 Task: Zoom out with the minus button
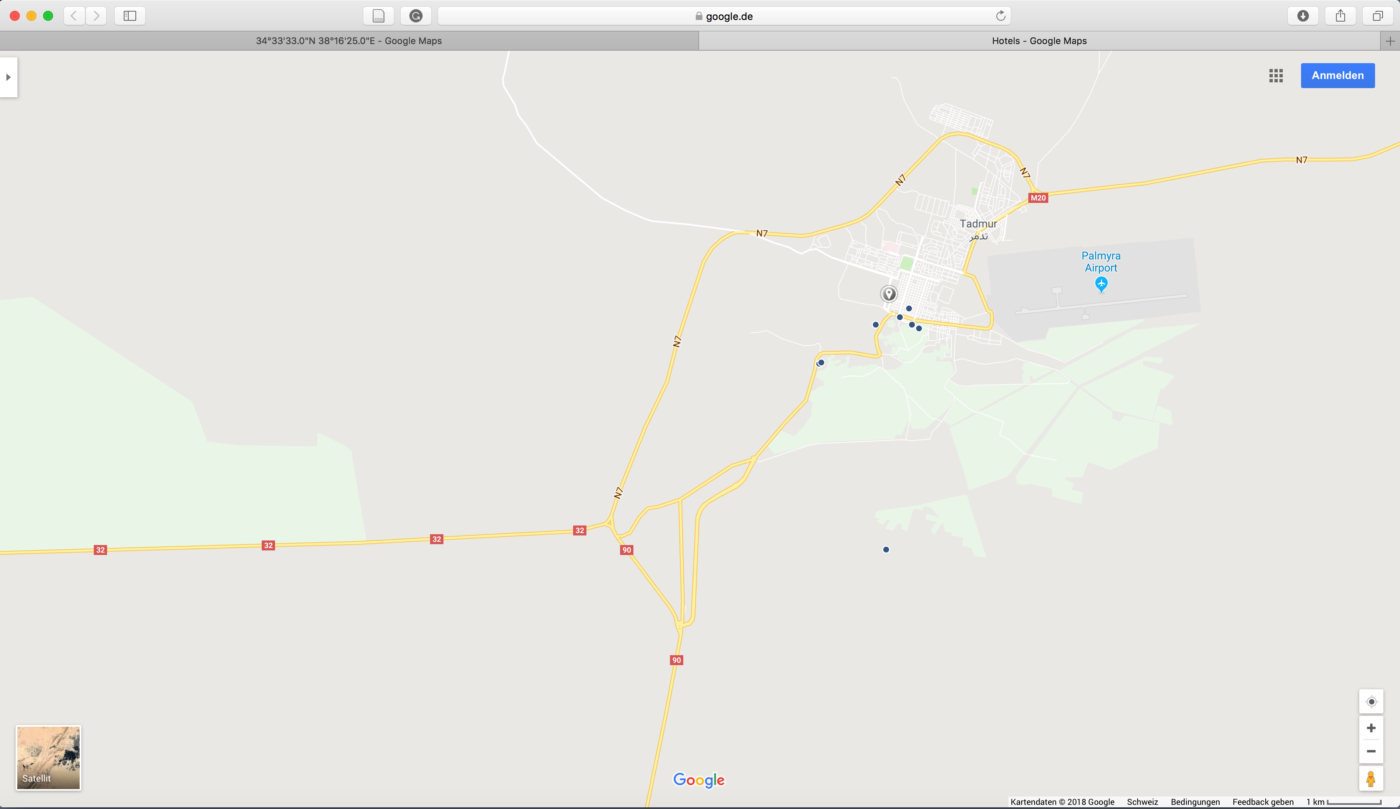point(1371,751)
